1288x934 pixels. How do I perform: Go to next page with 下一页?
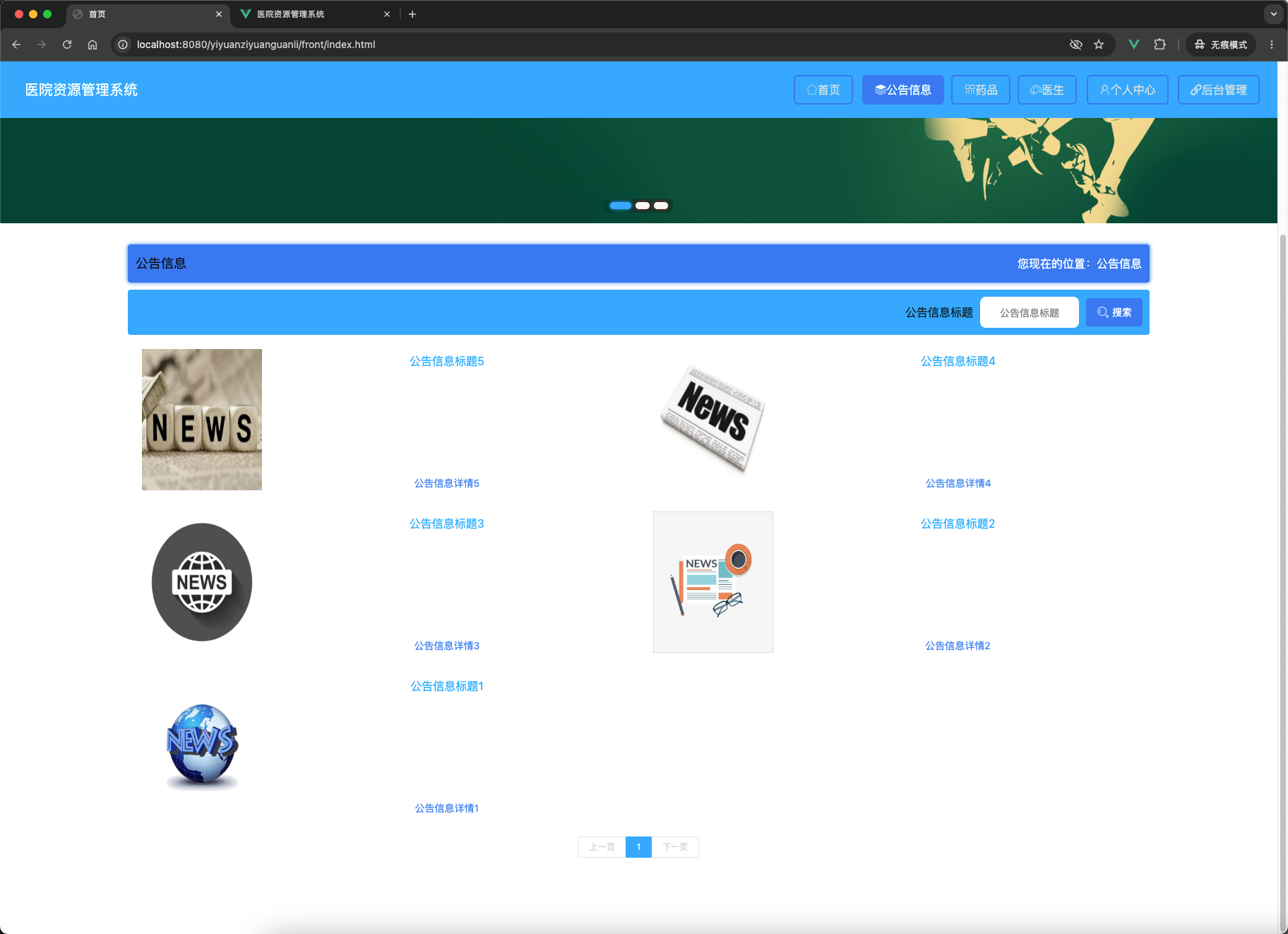[675, 847]
